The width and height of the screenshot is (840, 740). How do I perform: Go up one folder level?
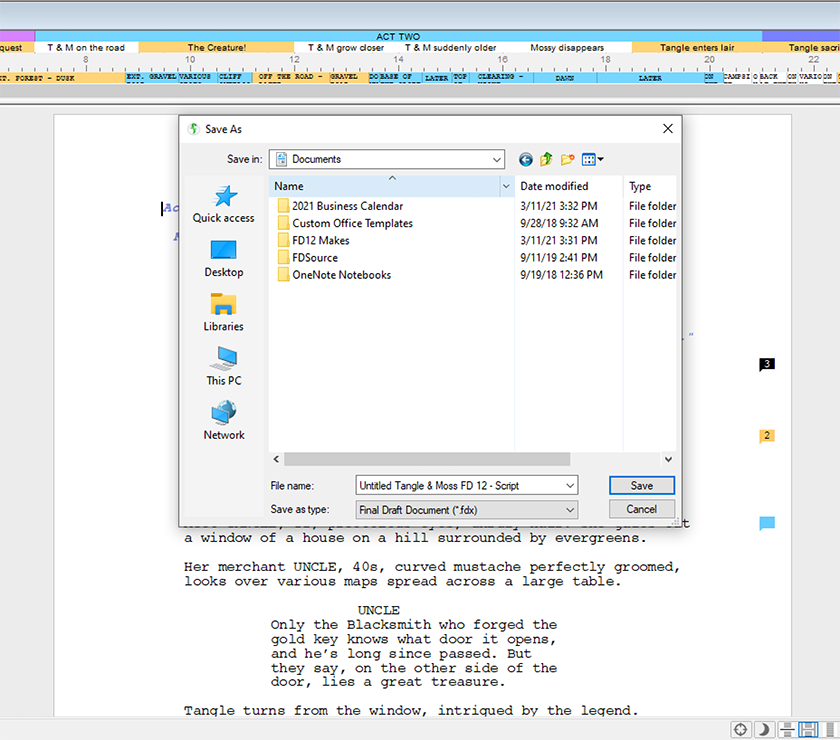coord(547,159)
